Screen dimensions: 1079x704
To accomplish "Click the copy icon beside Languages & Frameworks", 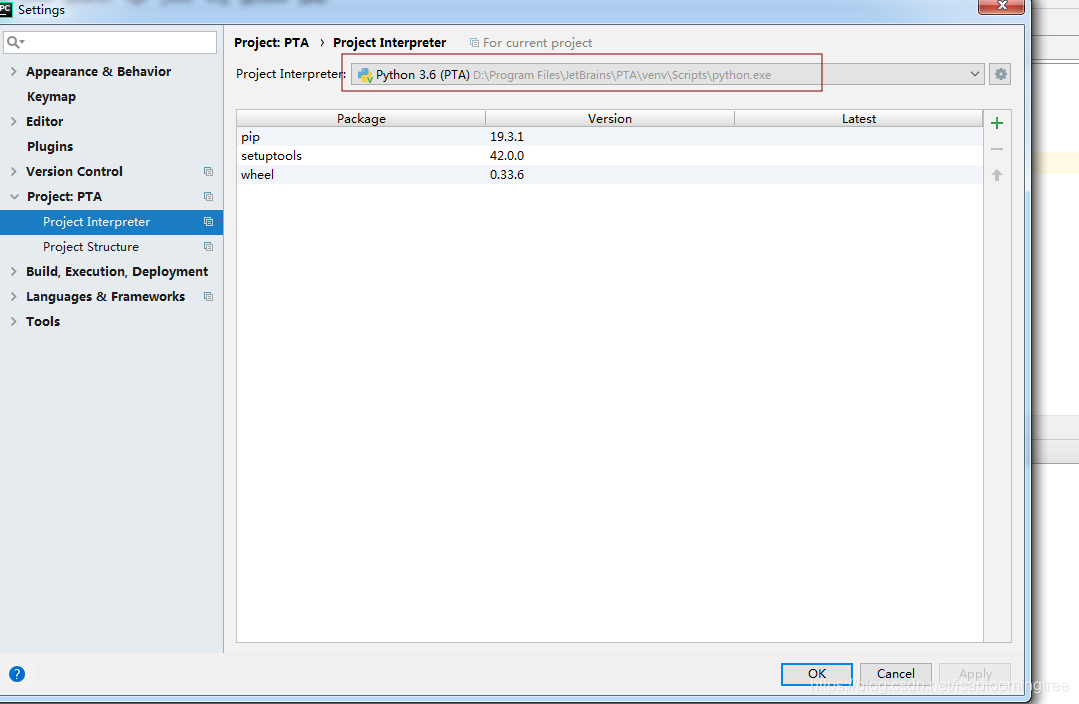I will [x=209, y=297].
